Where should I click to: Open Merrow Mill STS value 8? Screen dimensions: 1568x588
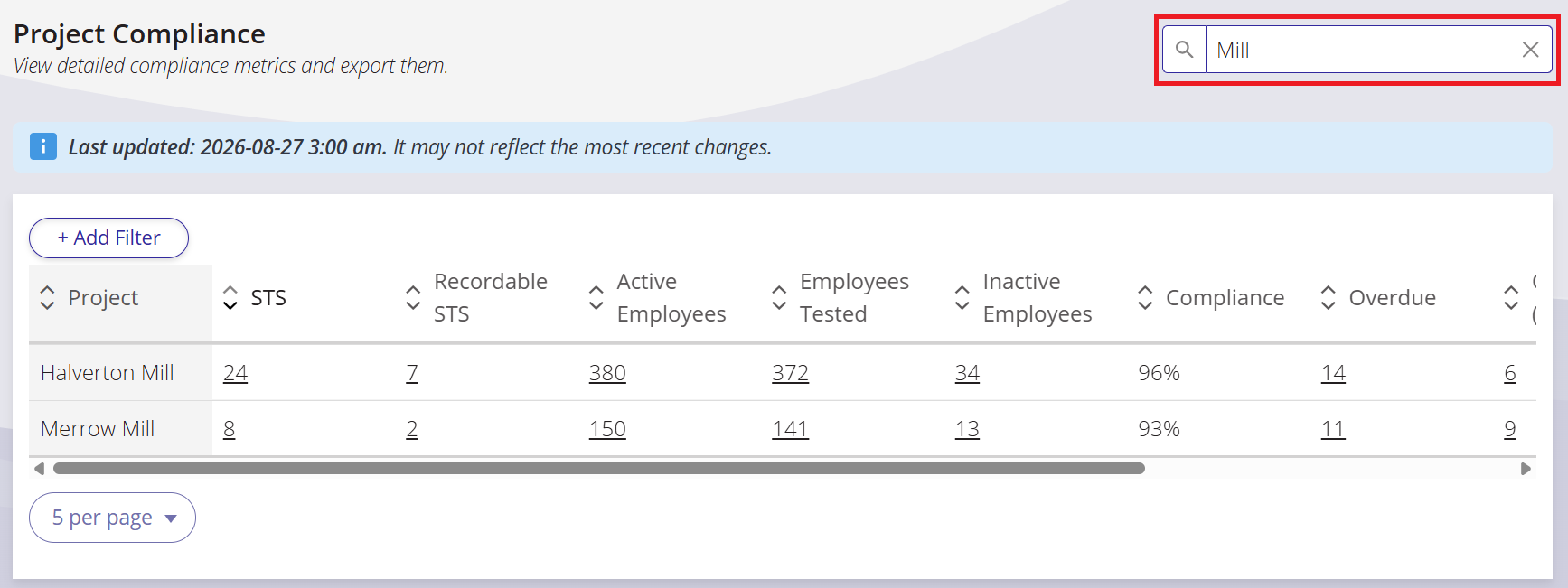230,429
